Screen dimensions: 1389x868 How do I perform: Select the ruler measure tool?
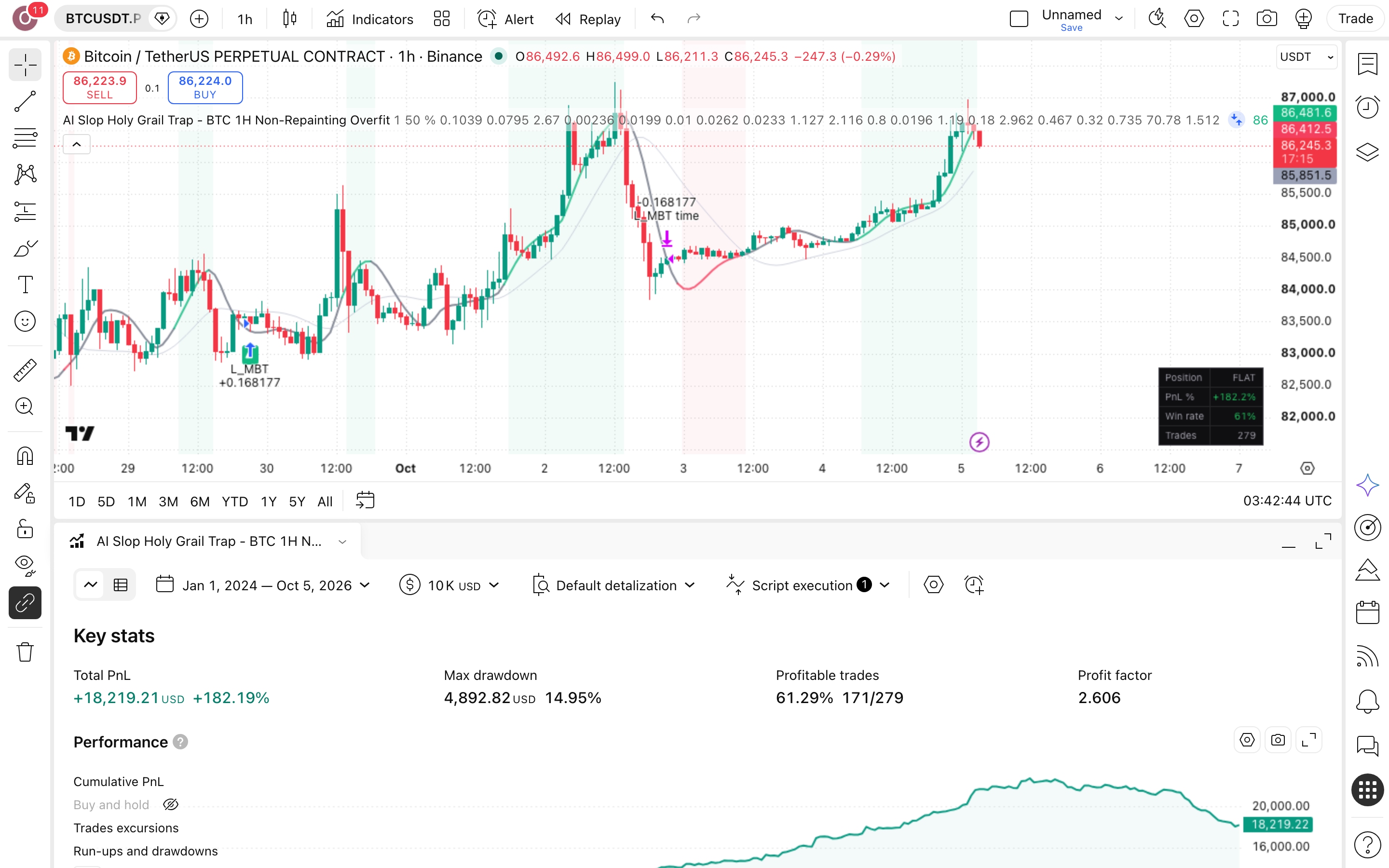25,370
